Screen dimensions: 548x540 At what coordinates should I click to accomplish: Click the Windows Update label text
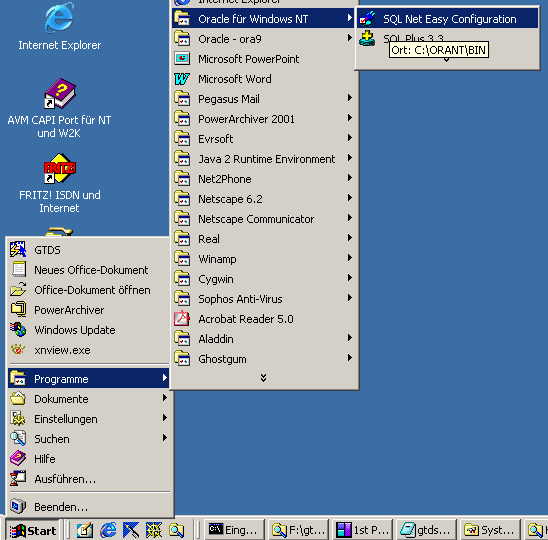pyautogui.click(x=75, y=330)
